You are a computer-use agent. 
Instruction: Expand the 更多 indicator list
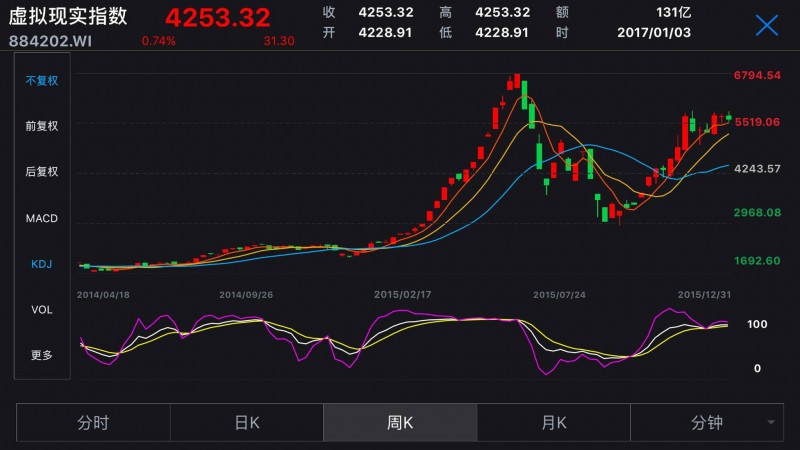click(x=42, y=355)
